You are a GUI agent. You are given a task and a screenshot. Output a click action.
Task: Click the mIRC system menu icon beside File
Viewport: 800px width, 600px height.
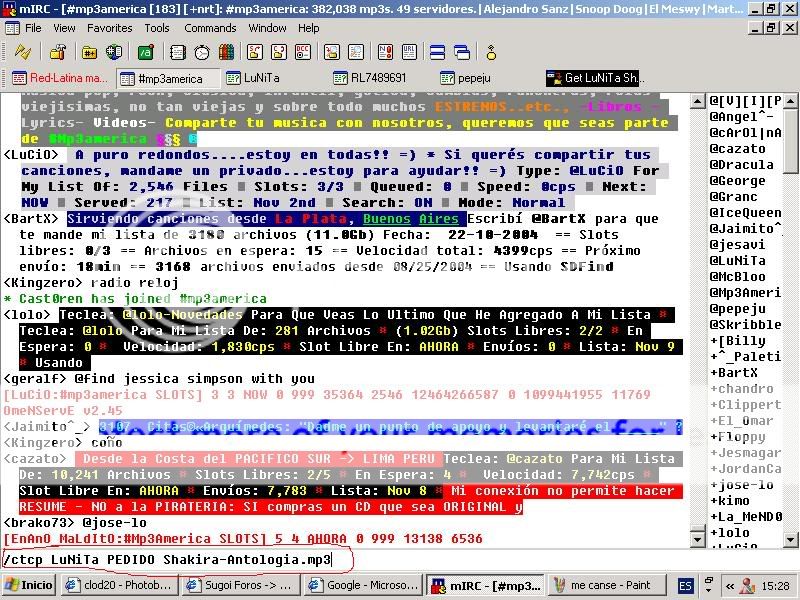(12, 28)
